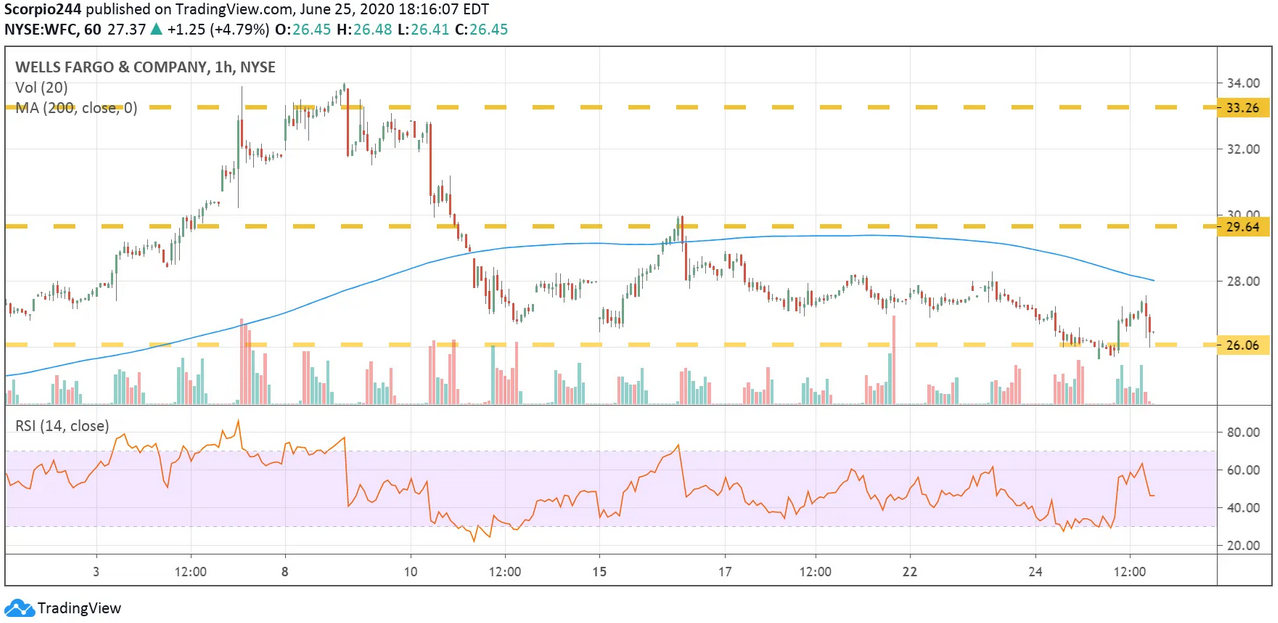Click the "MA (200, close, 0)" indicator label

[76, 107]
